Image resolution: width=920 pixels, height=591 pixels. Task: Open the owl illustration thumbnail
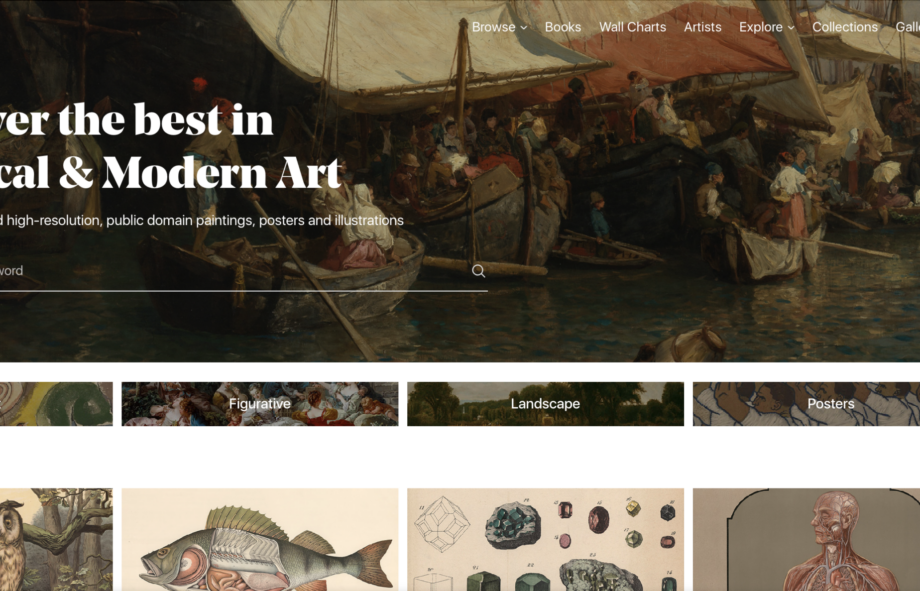click(x=56, y=539)
